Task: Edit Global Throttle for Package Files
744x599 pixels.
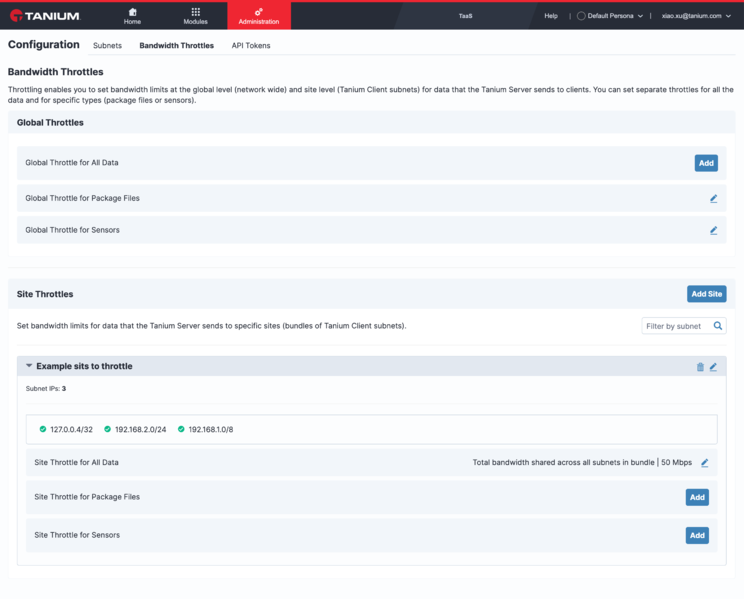Action: (713, 198)
